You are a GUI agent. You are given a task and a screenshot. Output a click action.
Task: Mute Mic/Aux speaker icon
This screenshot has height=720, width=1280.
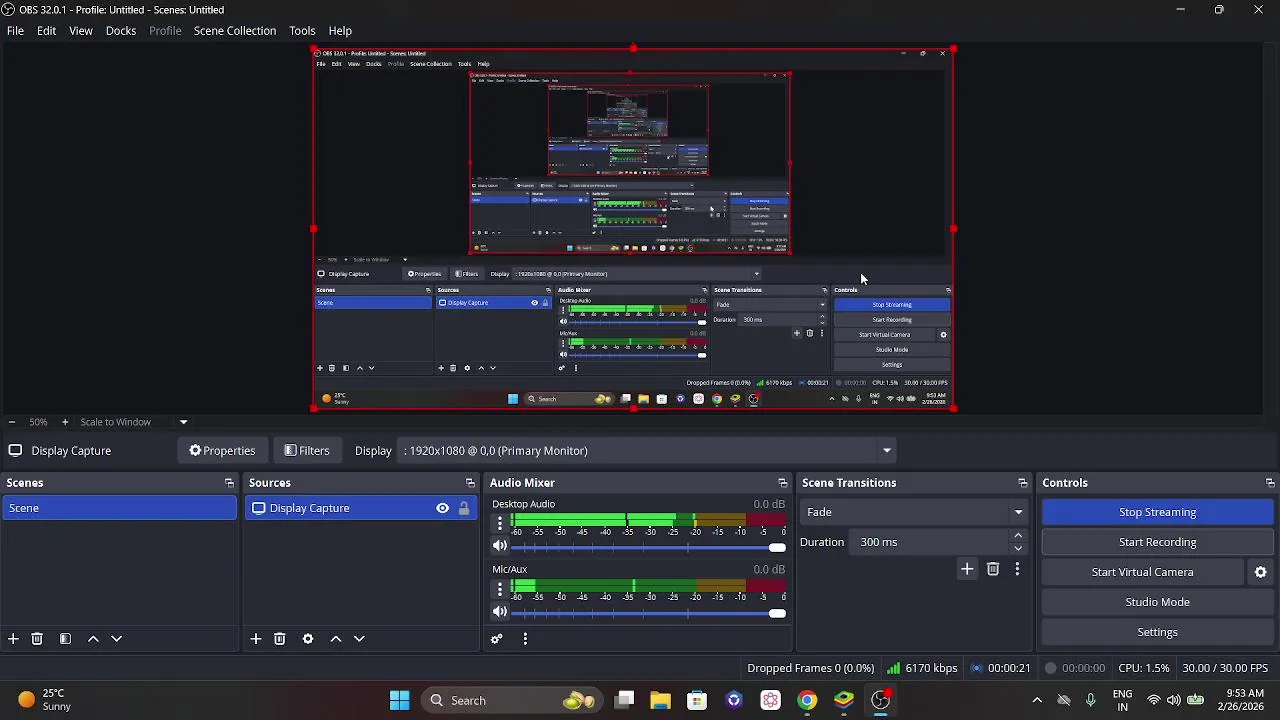pos(500,611)
